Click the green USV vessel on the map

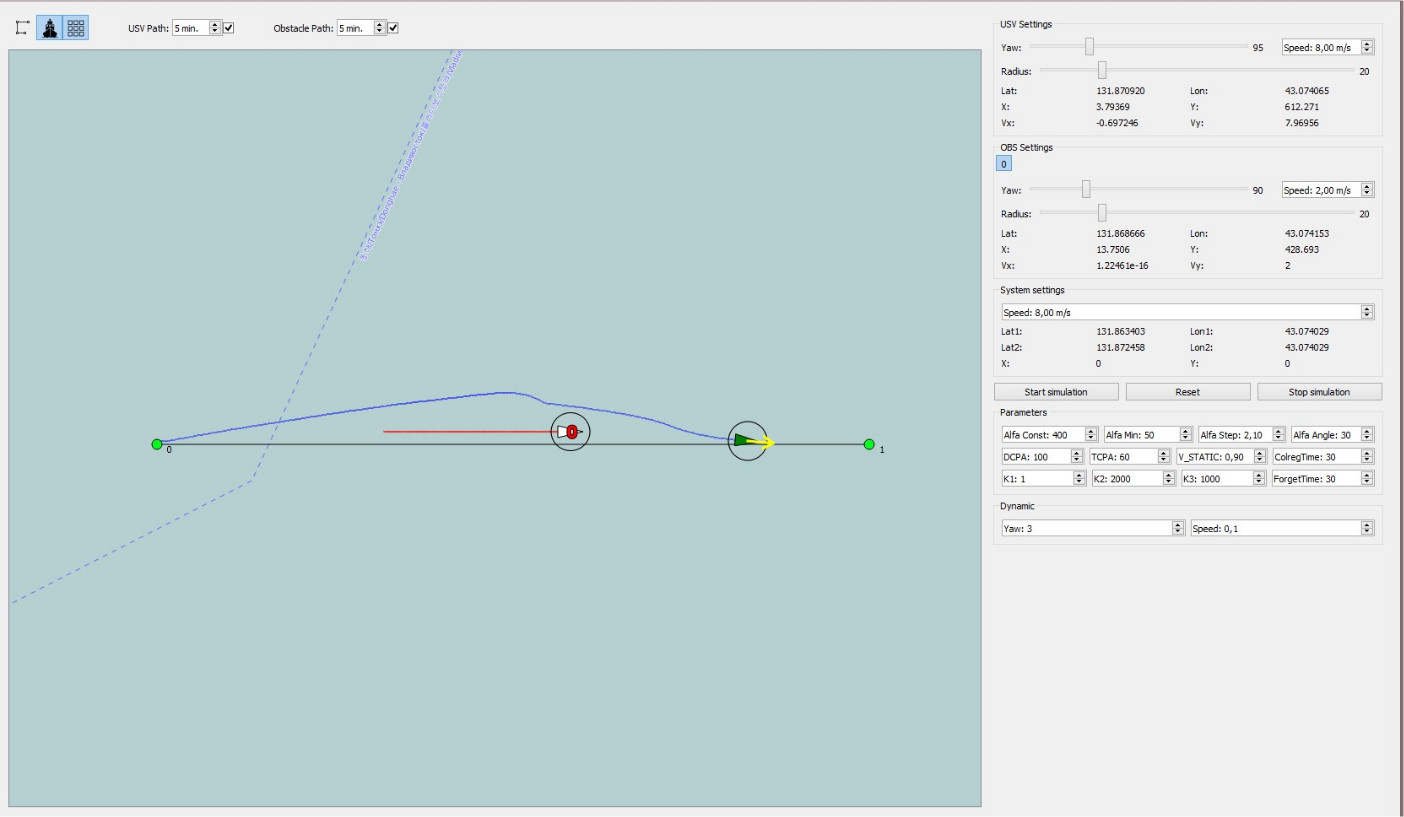(744, 440)
